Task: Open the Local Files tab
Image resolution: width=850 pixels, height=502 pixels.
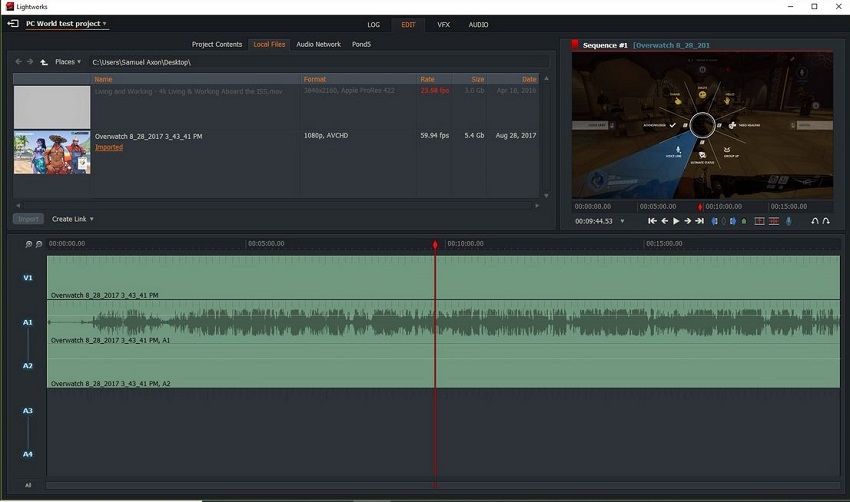Action: click(x=269, y=44)
